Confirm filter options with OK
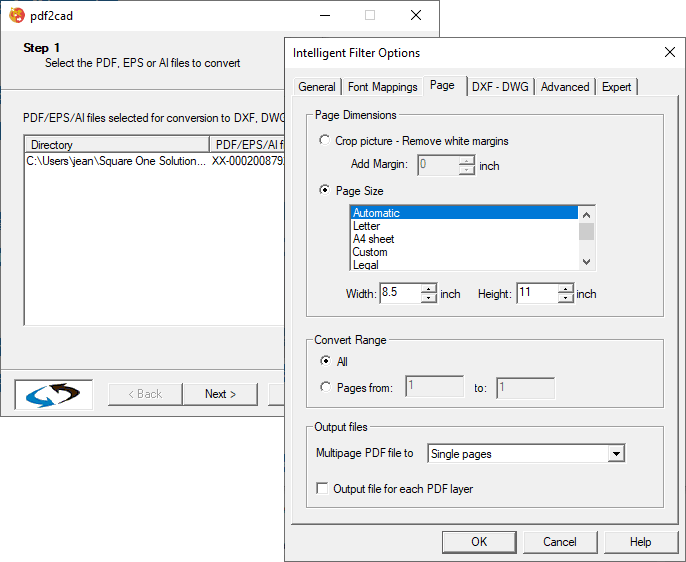The image size is (686, 562). click(x=479, y=542)
